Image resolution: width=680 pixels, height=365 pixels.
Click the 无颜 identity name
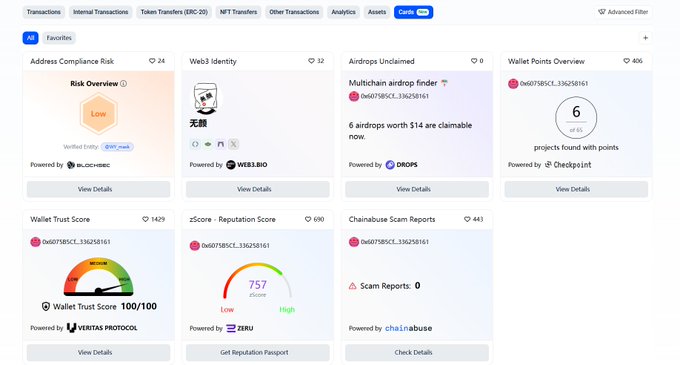point(198,124)
